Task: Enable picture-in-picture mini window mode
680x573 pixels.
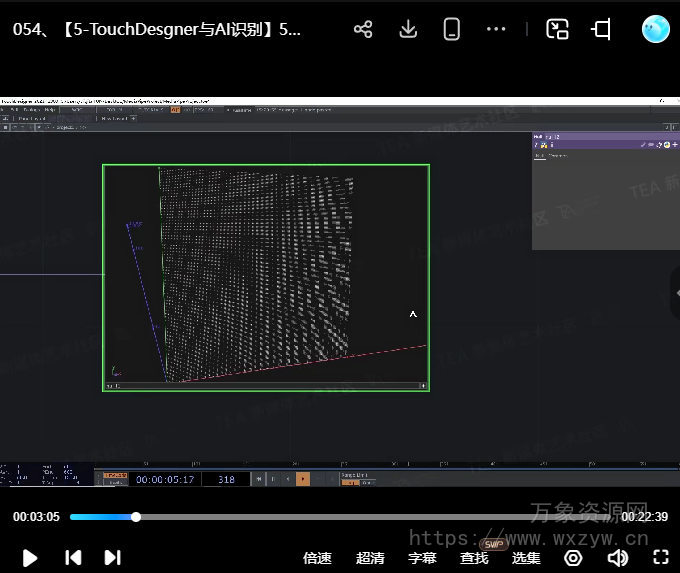Action: (557, 29)
